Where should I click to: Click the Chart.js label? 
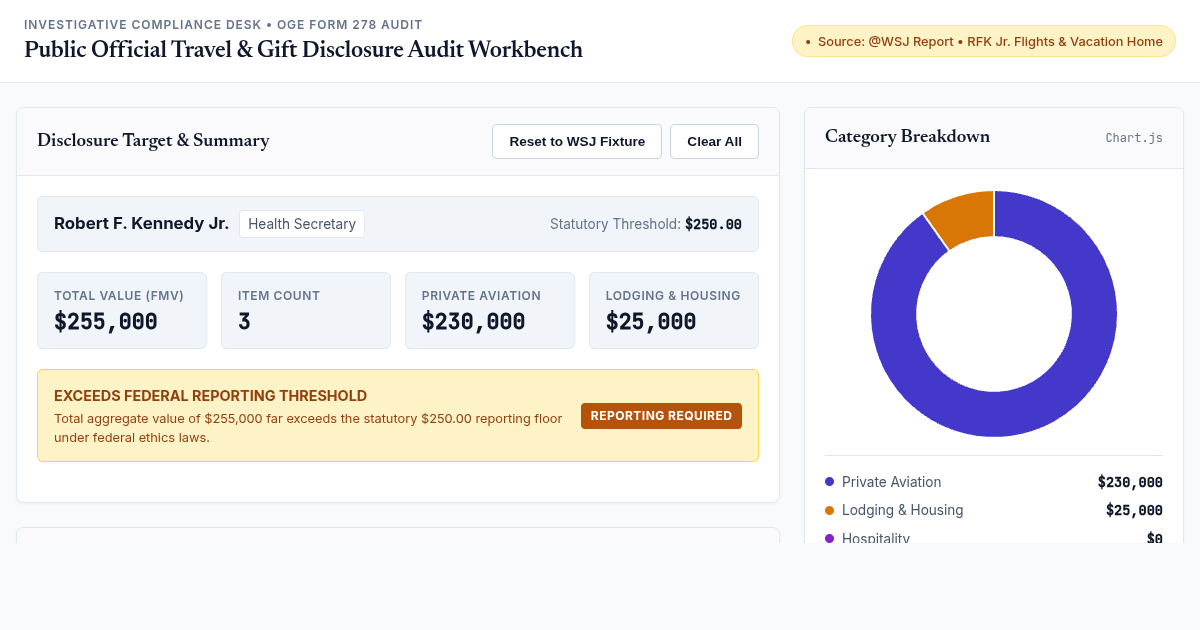(1134, 138)
